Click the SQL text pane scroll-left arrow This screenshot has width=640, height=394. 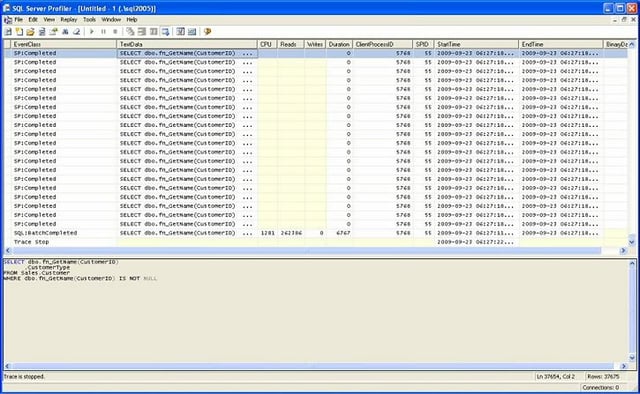coord(8,366)
